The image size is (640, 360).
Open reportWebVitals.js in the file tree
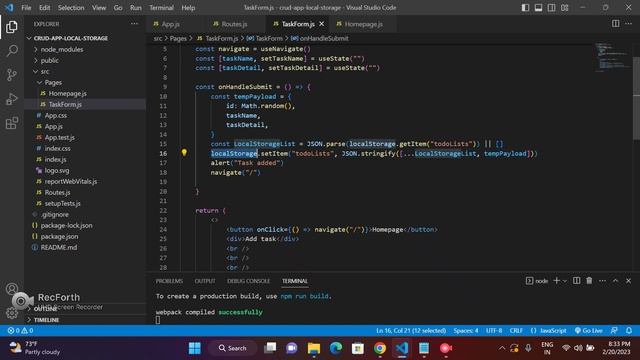[71, 182]
